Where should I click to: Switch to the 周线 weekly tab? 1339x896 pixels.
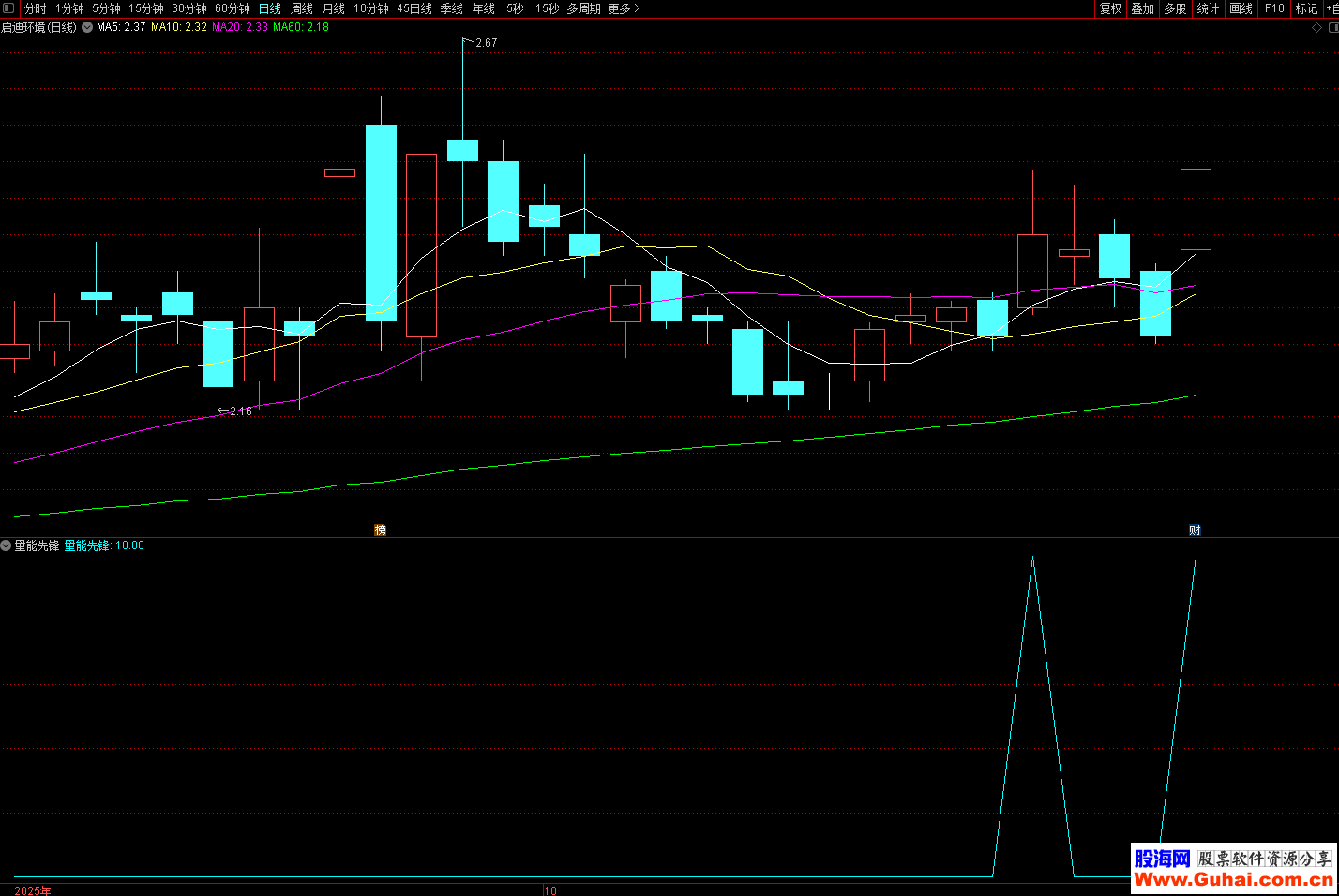pos(302,8)
